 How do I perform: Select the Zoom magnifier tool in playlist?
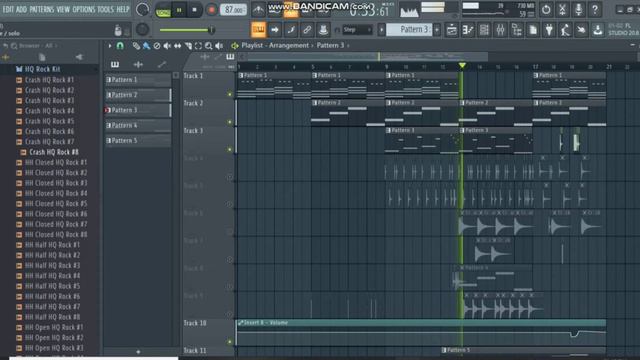coord(209,46)
